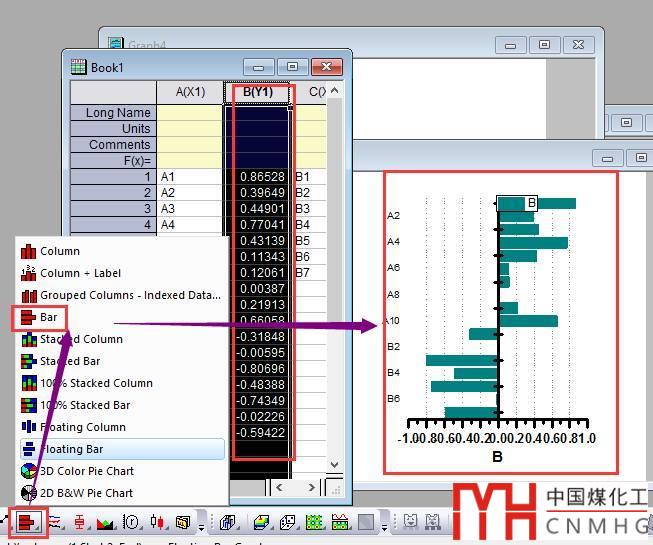This screenshot has height=545, width=653.
Task: Open the first toolbar overflow arrow
Action: (201, 527)
